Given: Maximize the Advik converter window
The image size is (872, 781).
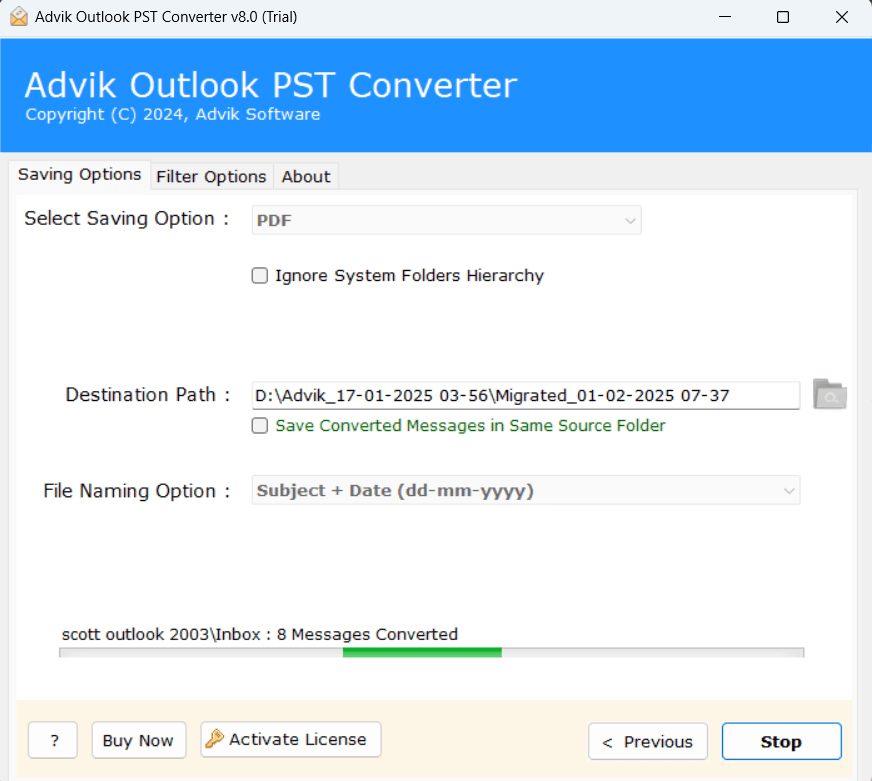Looking at the screenshot, I should pyautogui.click(x=782, y=17).
